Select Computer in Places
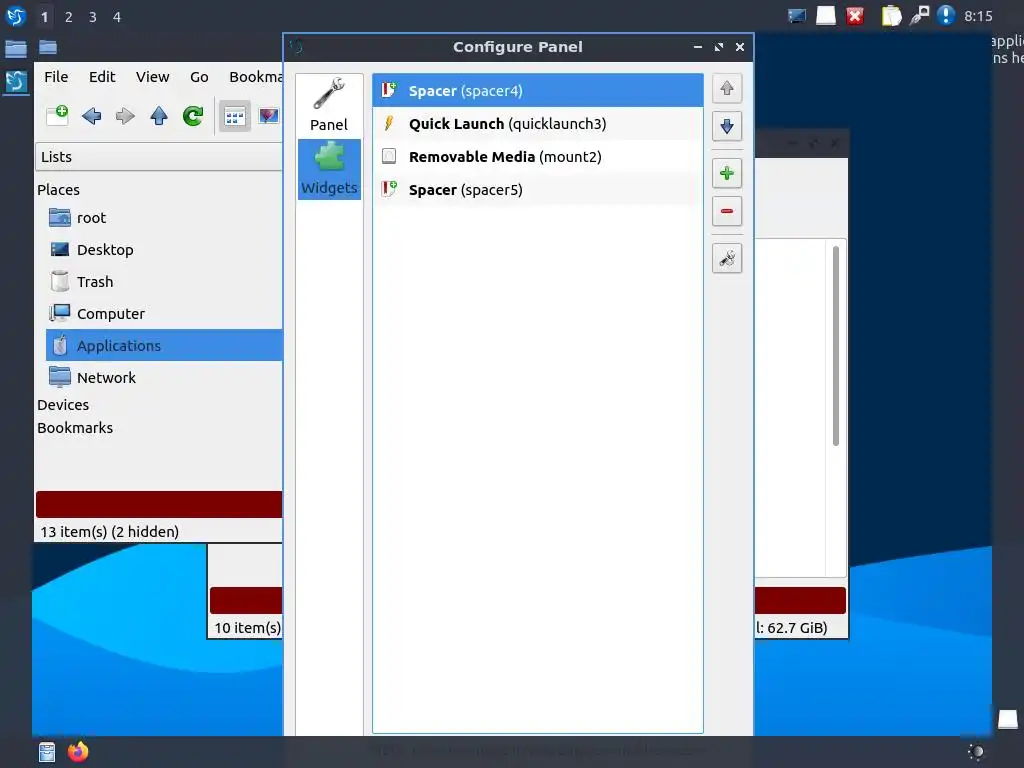 [163, 313]
